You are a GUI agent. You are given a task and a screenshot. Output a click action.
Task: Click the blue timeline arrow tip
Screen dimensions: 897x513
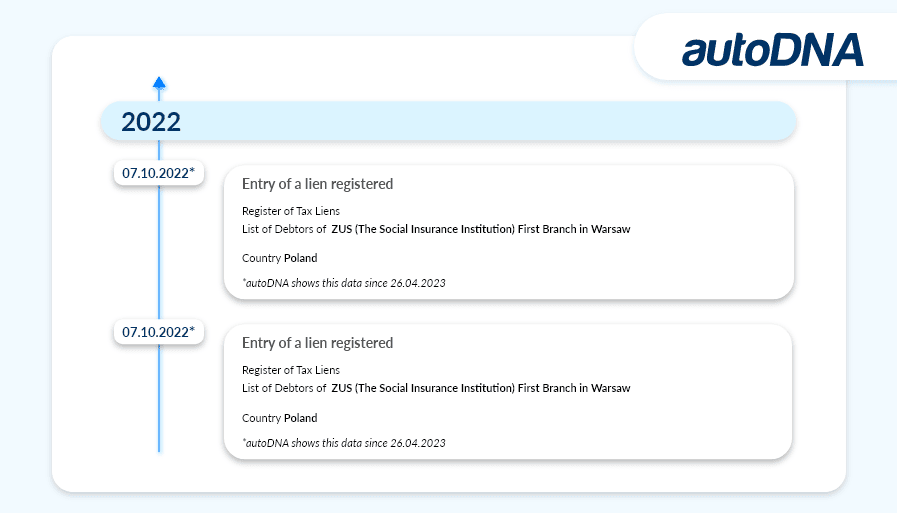tap(159, 83)
